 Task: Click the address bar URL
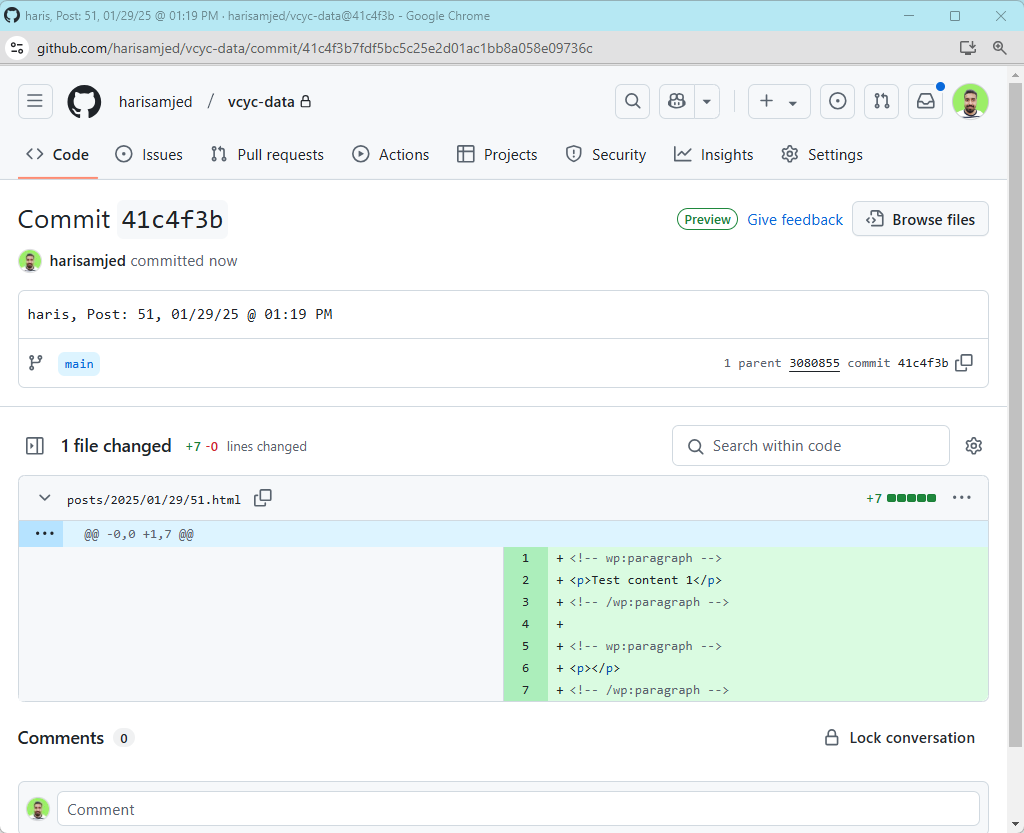click(315, 48)
